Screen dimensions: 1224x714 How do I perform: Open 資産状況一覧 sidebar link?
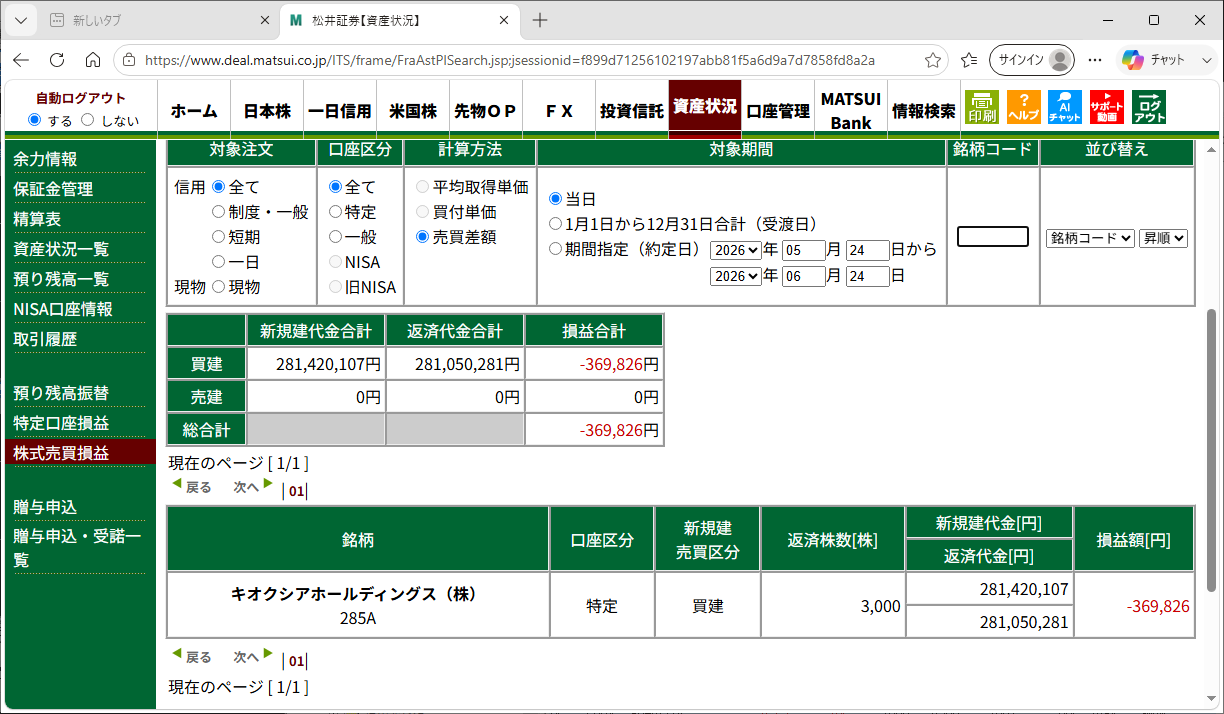point(61,249)
